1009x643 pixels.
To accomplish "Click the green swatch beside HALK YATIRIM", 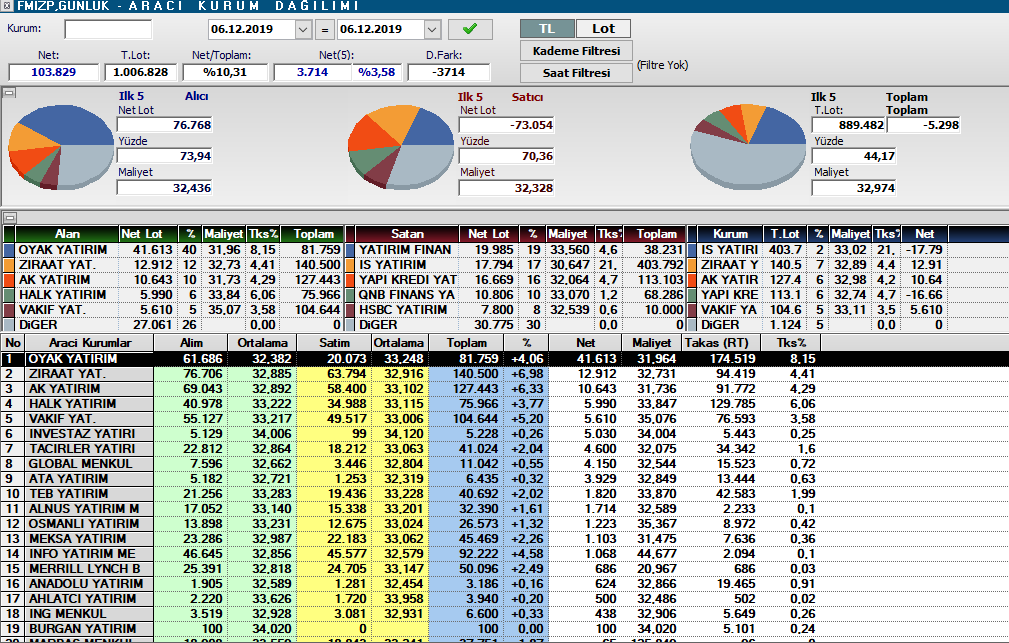I will coord(8,295).
